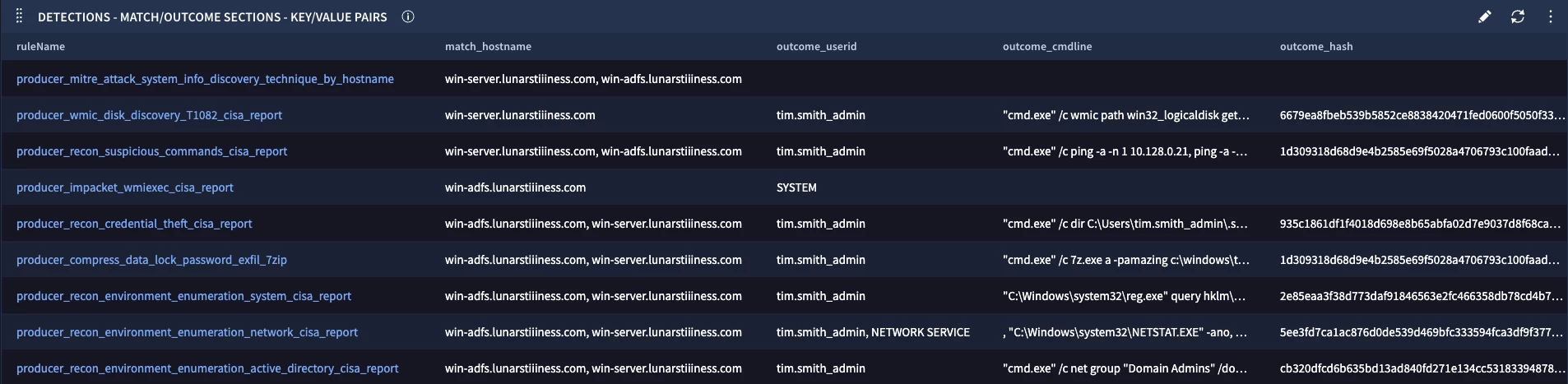
Task: Open producer_recon_environment_enumeration_system_cisa_report link
Action: pyautogui.click(x=183, y=296)
